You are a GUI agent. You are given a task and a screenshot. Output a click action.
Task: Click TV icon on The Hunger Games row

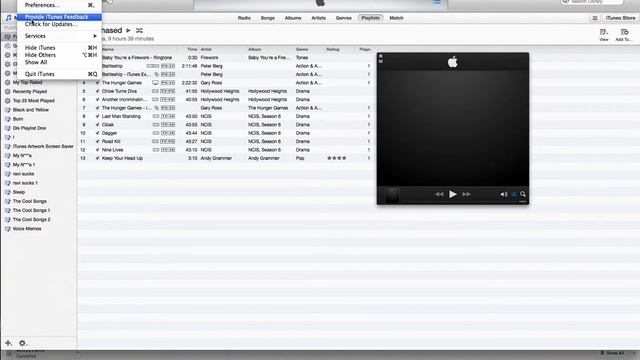click(156, 82)
